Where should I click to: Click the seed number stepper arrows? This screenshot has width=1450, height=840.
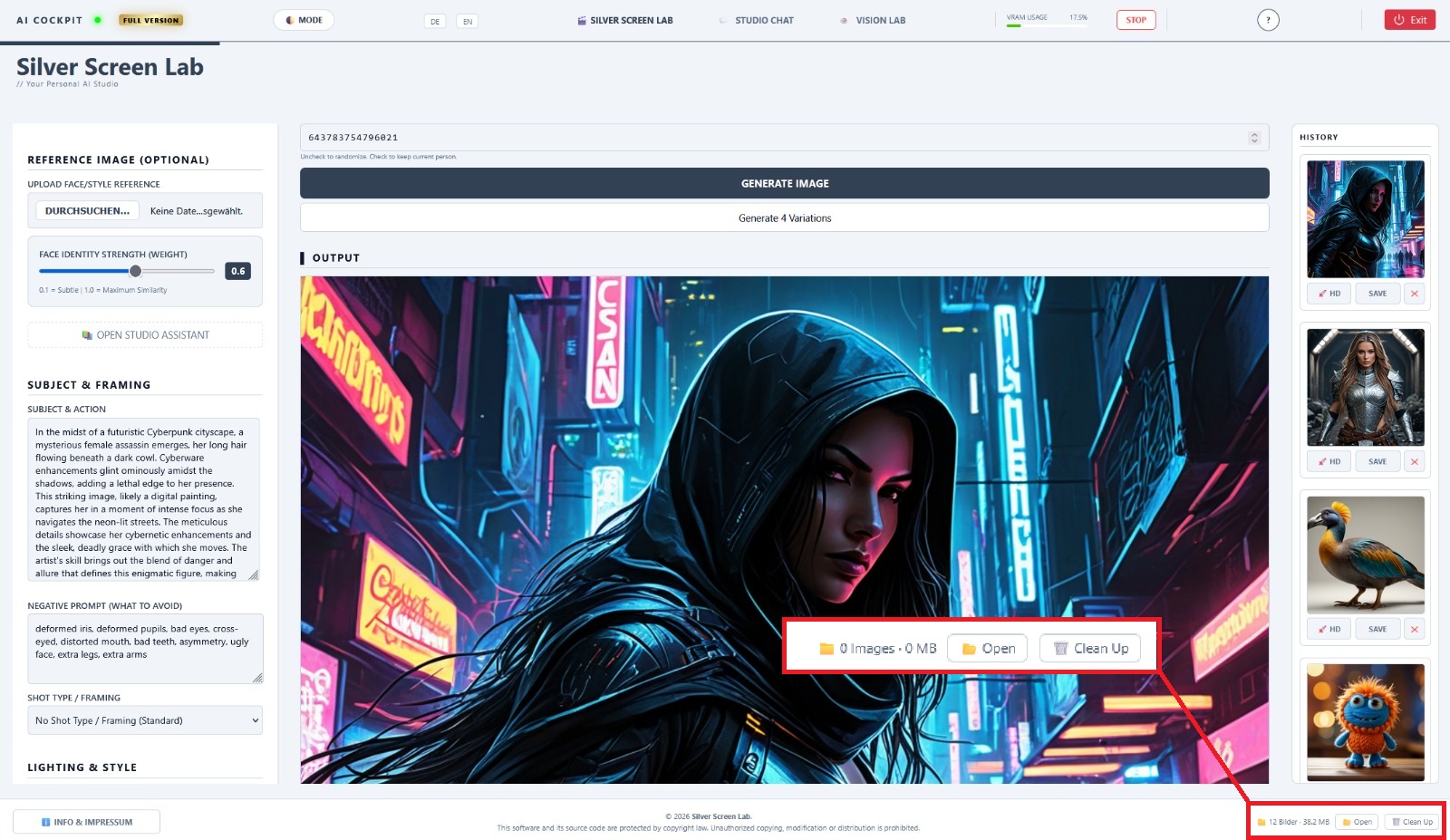(1254, 138)
